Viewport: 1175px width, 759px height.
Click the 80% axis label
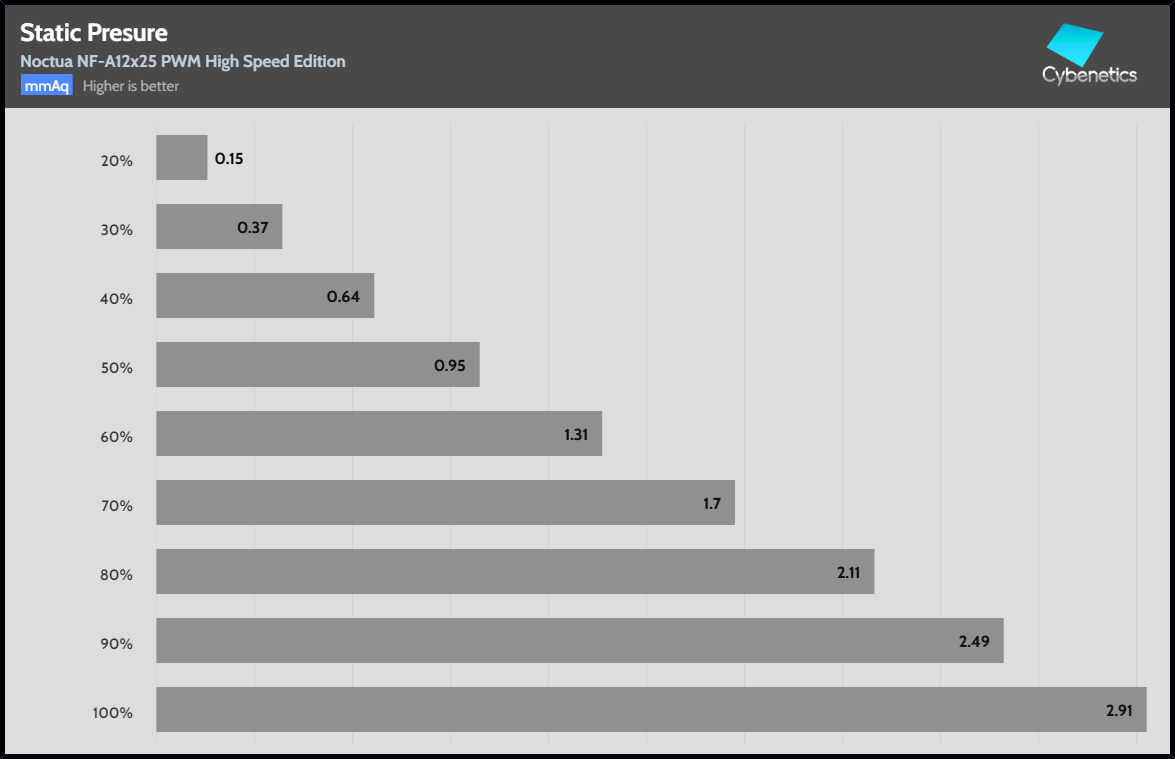(x=117, y=574)
